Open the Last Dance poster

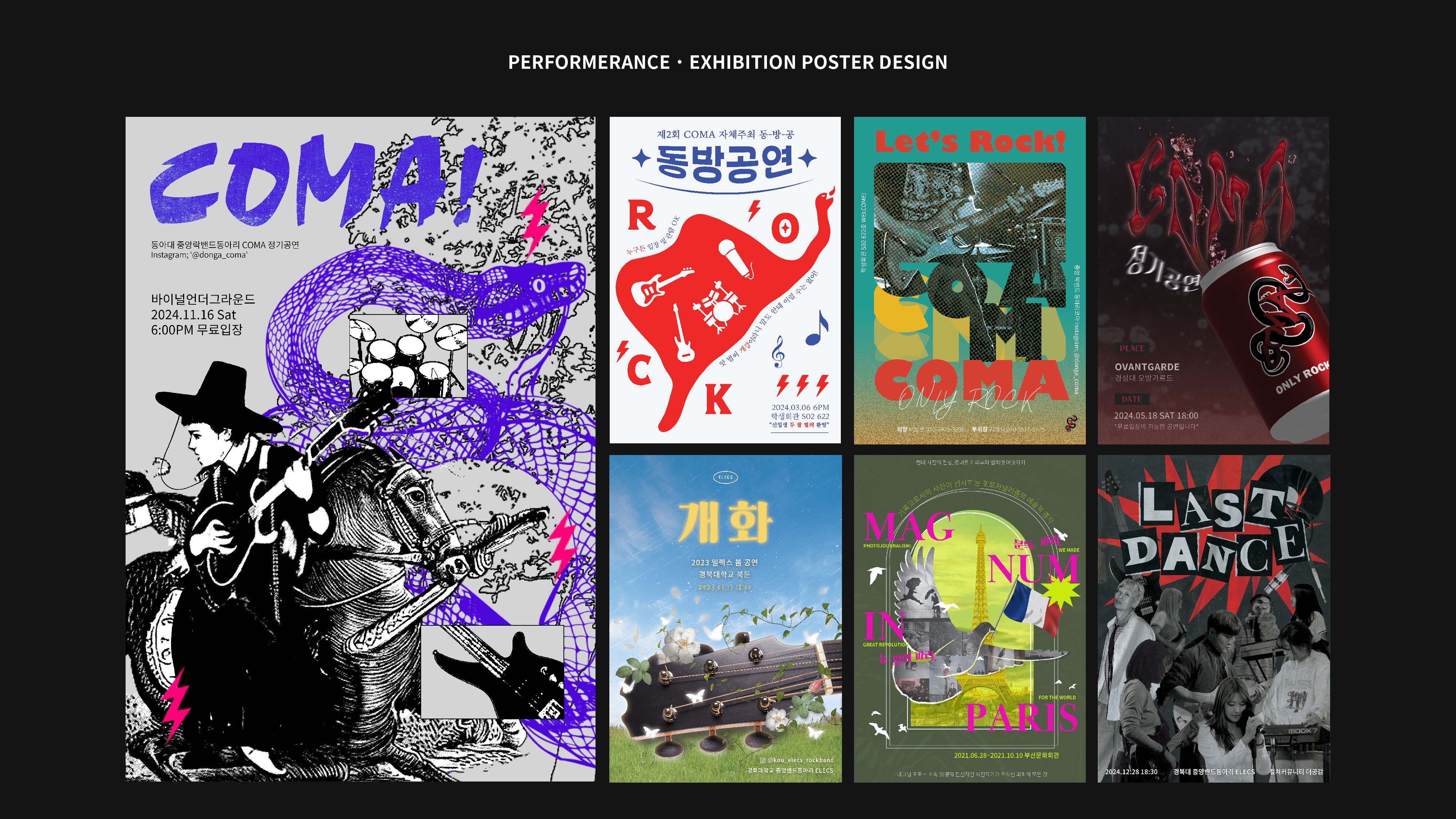[1214, 619]
